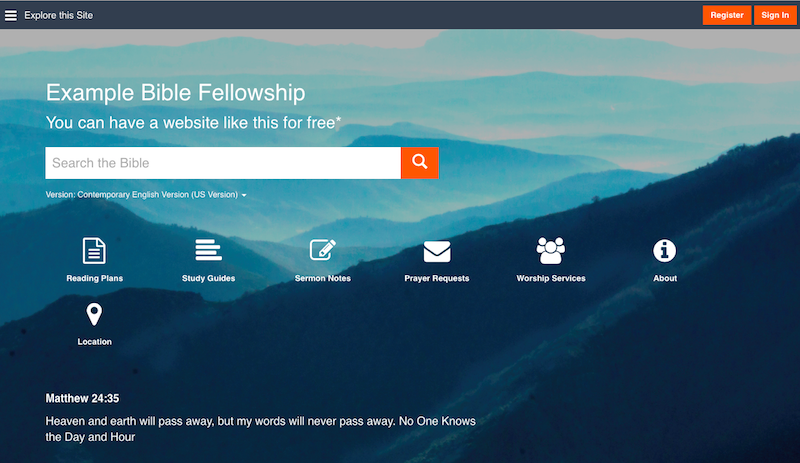Viewport: 800px width, 463px height.
Task: Open the Study Guides lines icon
Action: point(208,250)
